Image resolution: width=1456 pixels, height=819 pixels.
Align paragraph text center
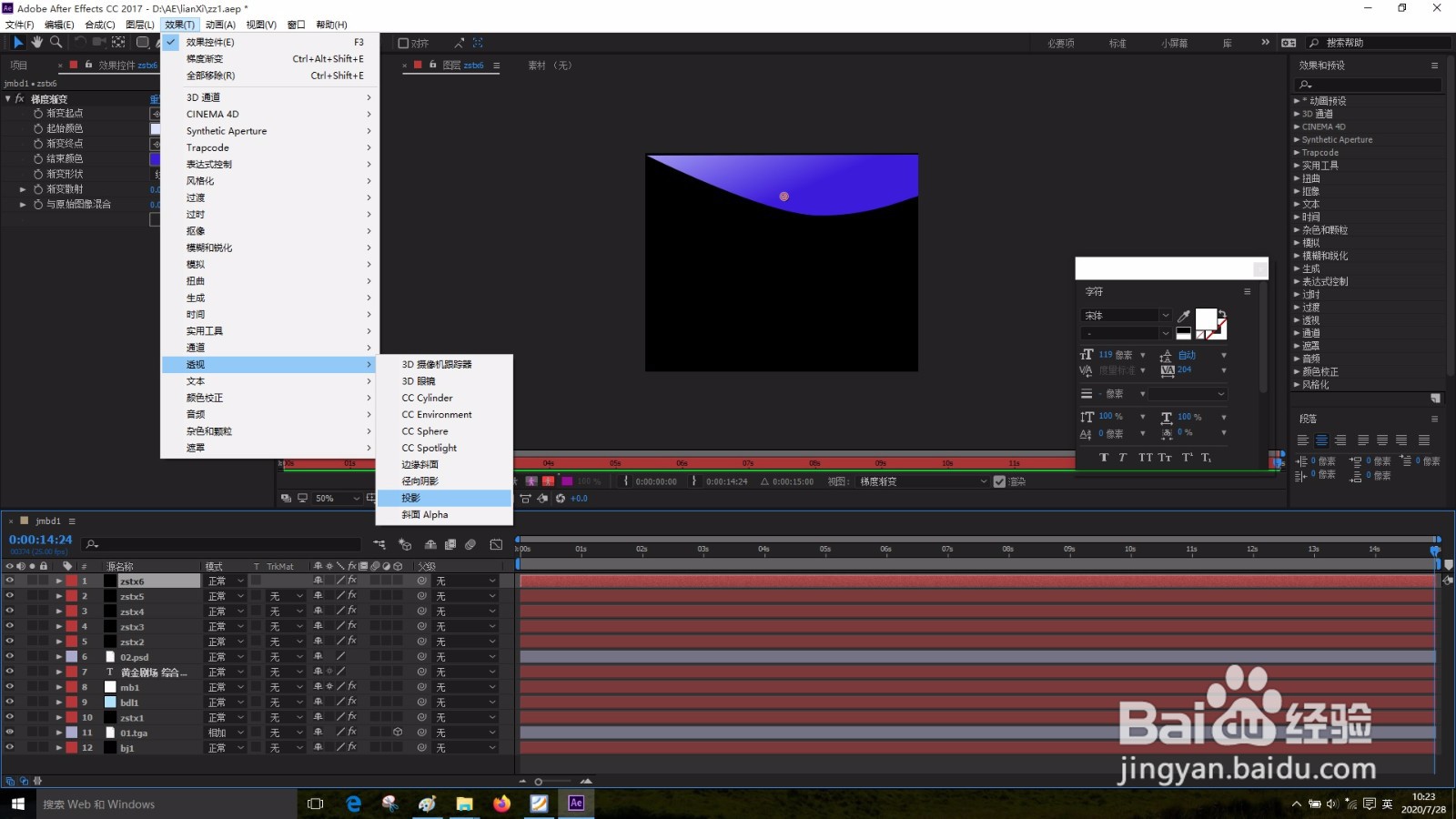pos(1322,440)
